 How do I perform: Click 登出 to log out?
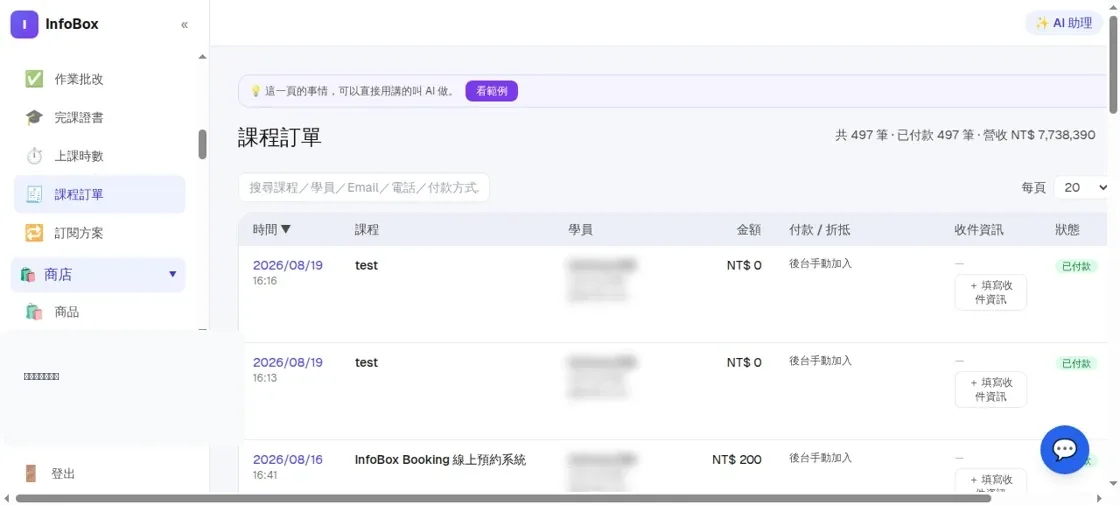(x=63, y=474)
